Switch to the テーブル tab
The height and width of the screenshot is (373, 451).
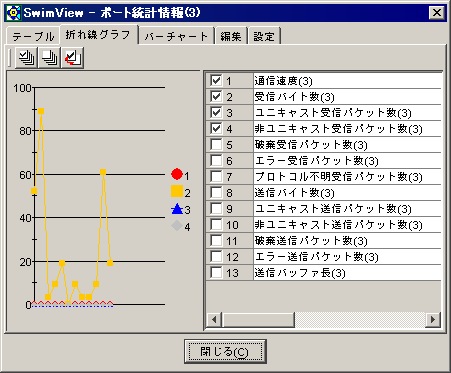pyautogui.click(x=33, y=36)
